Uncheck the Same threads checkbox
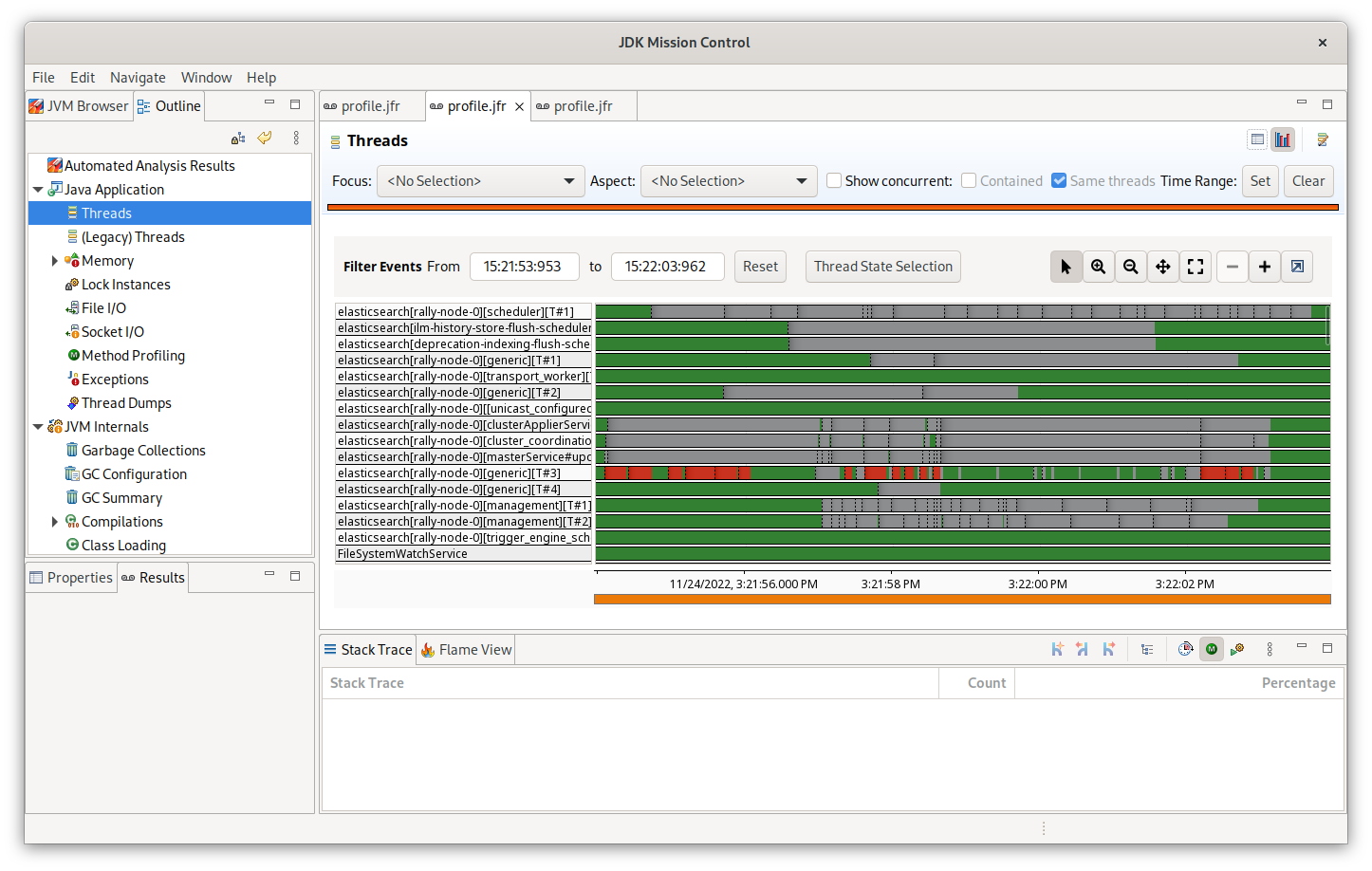 (1059, 180)
